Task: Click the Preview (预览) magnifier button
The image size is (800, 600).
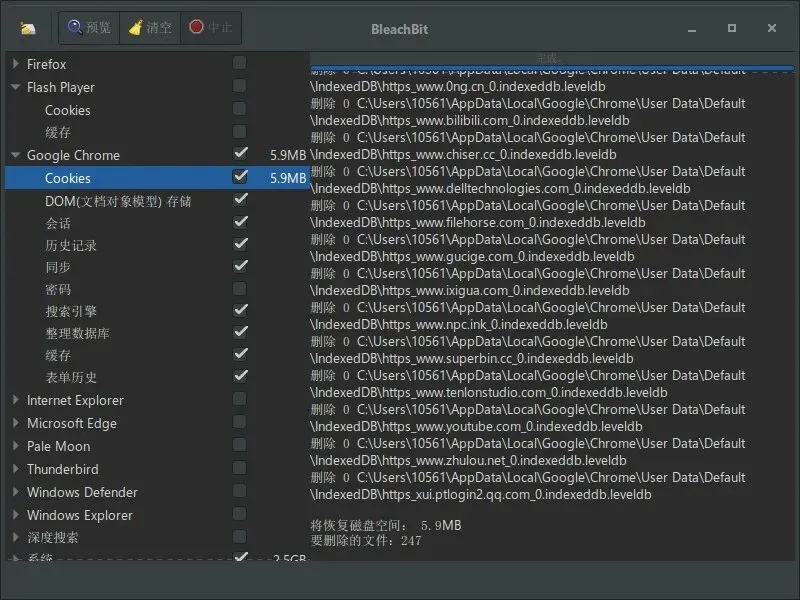Action: pos(89,28)
